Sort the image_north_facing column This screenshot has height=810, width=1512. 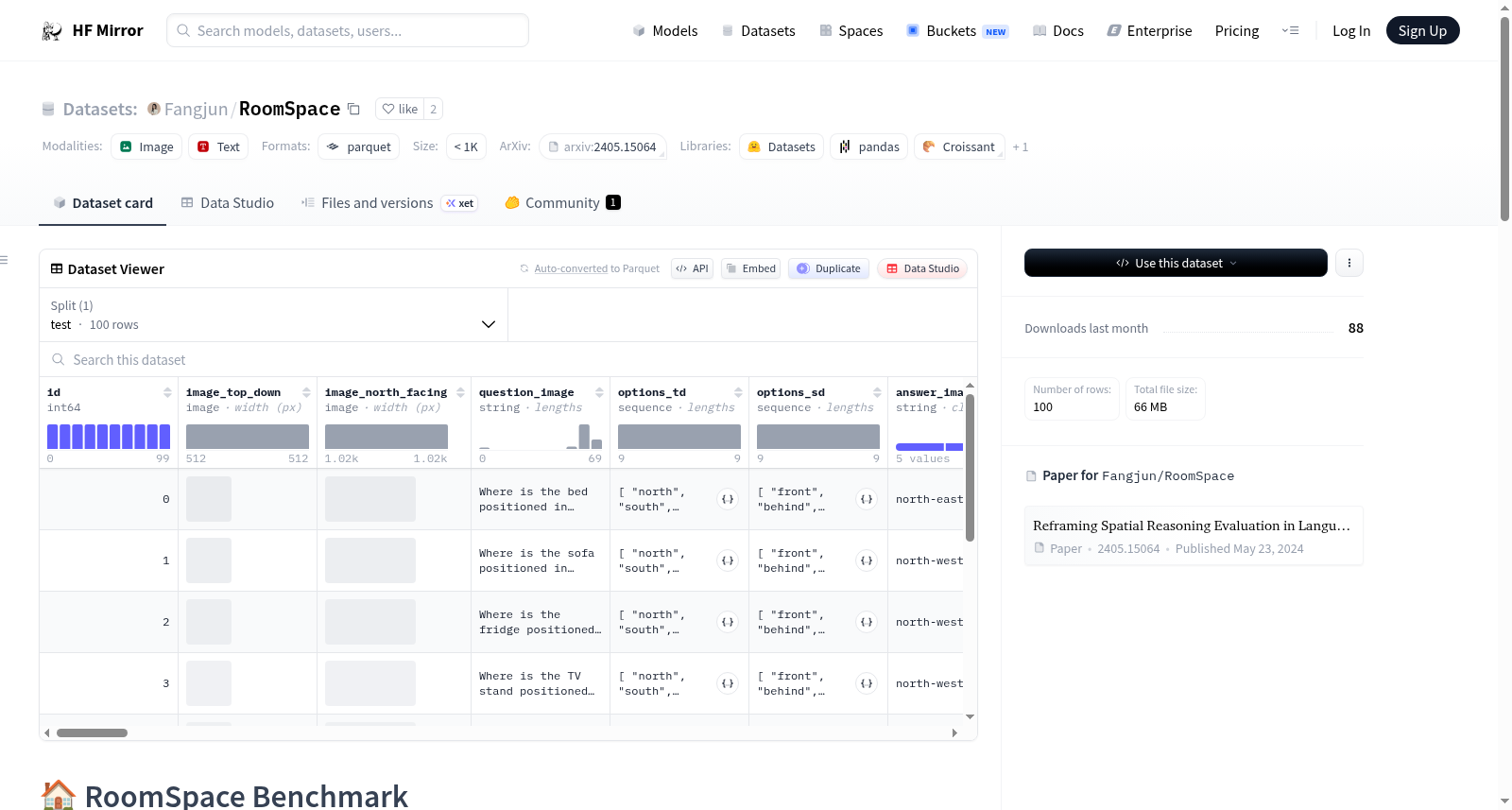coord(460,392)
